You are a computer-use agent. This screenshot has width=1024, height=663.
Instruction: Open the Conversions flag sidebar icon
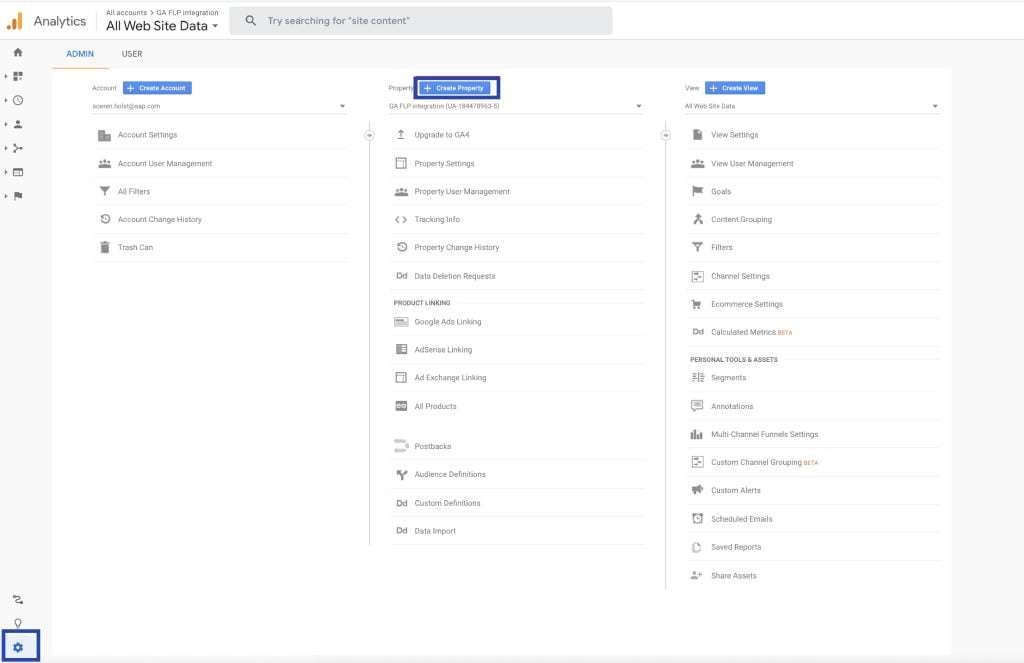click(x=18, y=196)
